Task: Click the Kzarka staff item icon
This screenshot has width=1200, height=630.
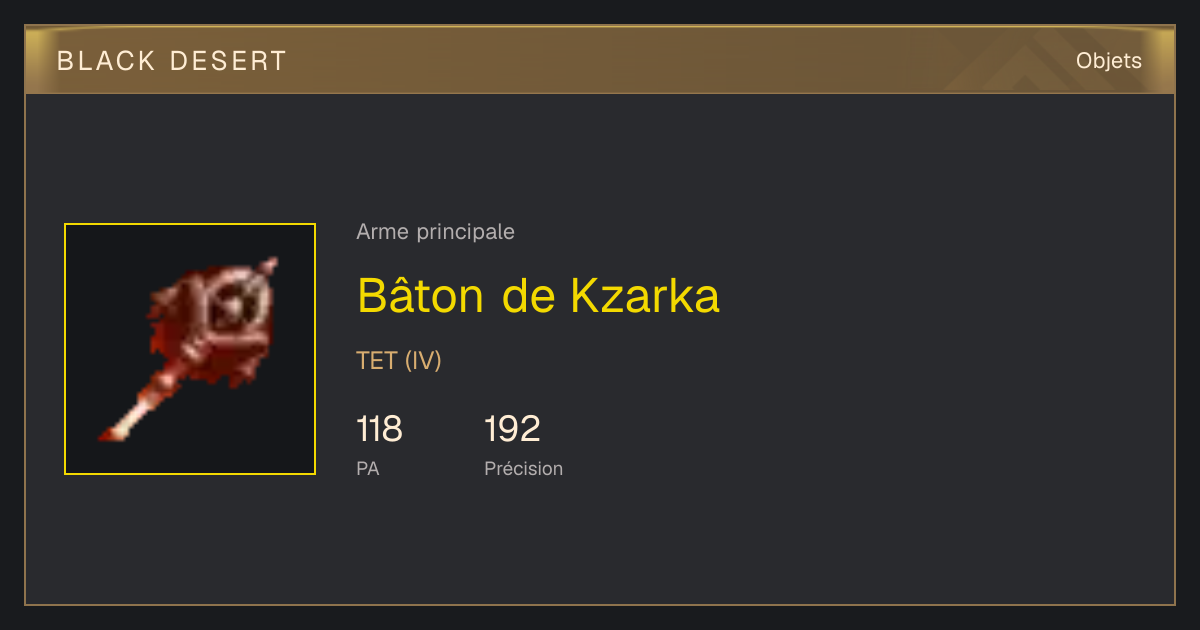Action: pos(190,349)
